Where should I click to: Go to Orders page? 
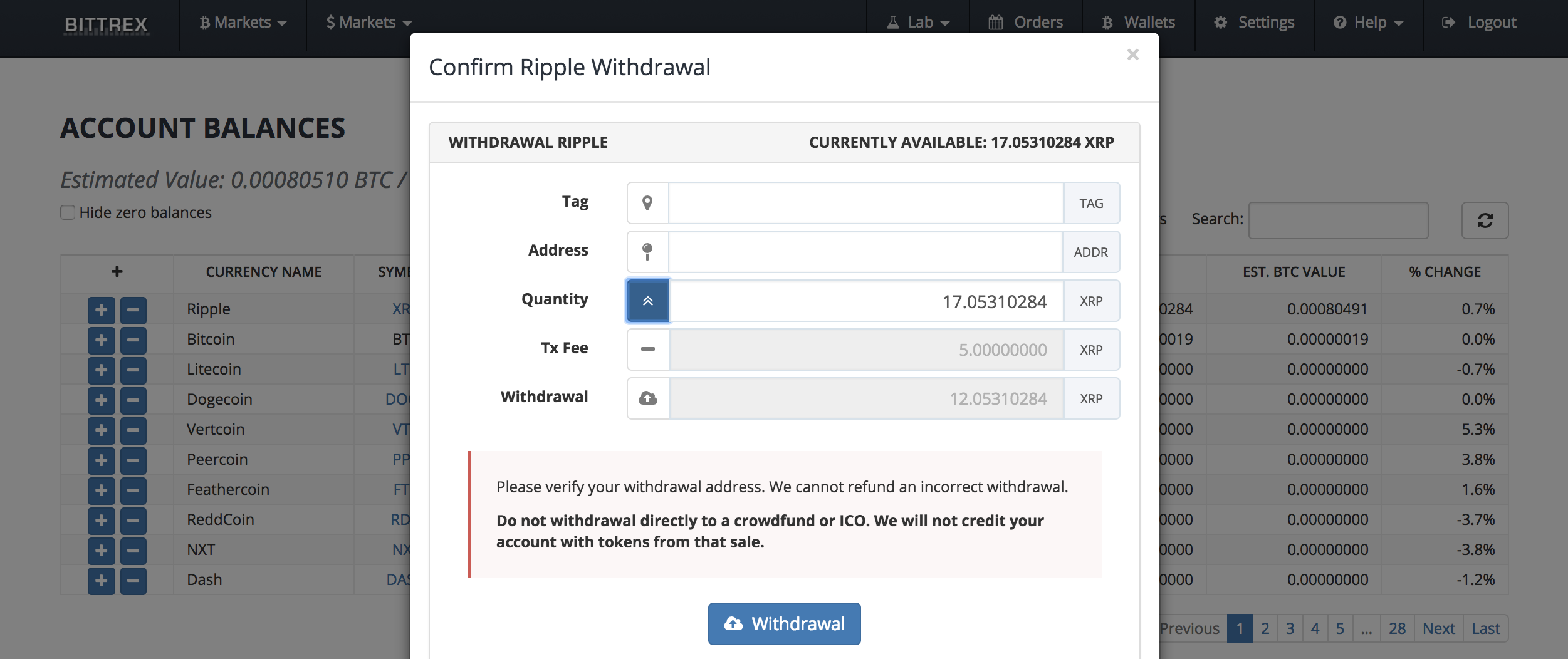pos(1026,23)
